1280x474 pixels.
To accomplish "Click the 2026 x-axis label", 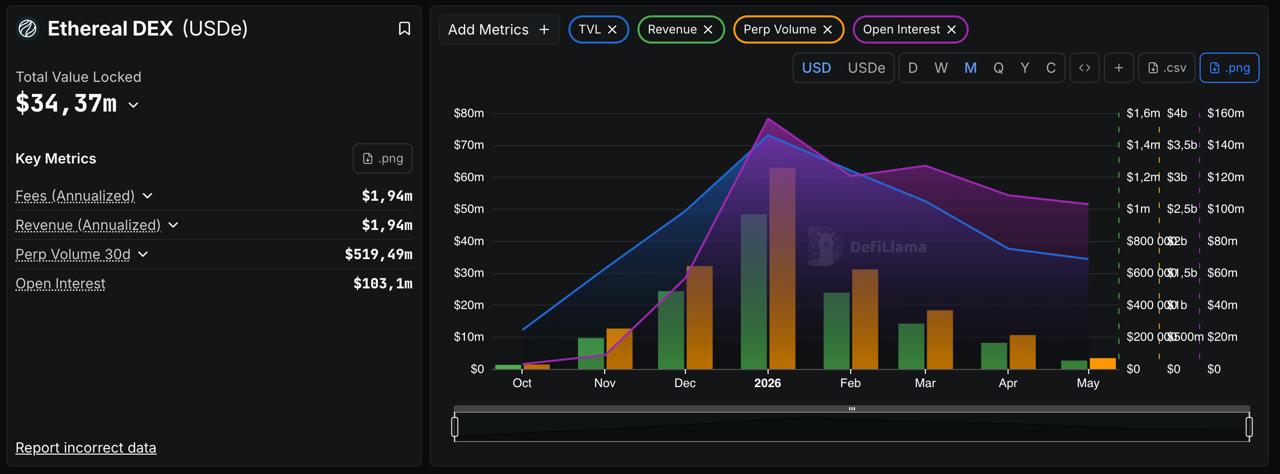I will (768, 383).
